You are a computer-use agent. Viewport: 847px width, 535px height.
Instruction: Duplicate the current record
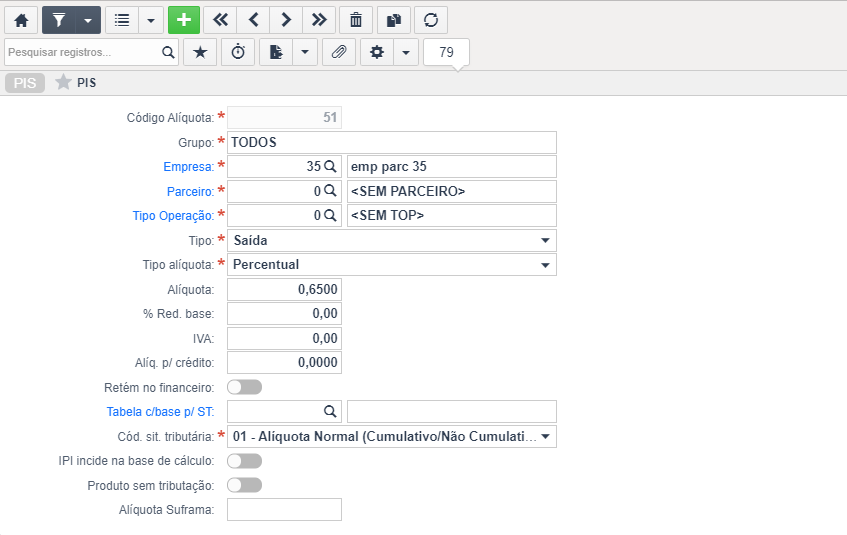[394, 21]
